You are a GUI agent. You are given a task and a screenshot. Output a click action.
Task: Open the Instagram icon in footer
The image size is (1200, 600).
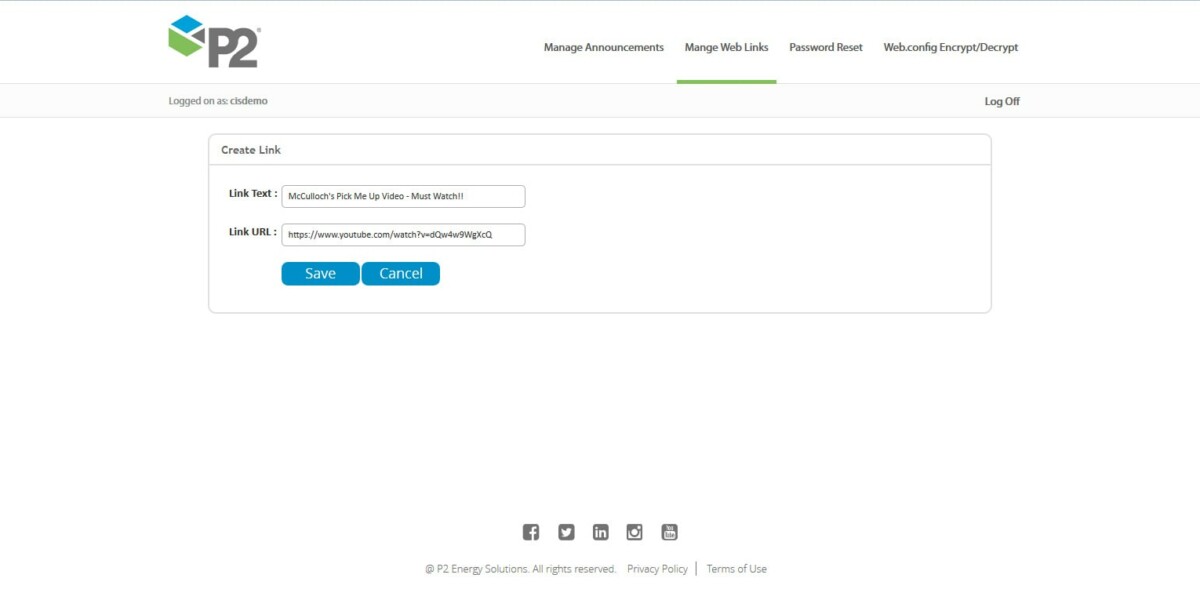point(634,532)
